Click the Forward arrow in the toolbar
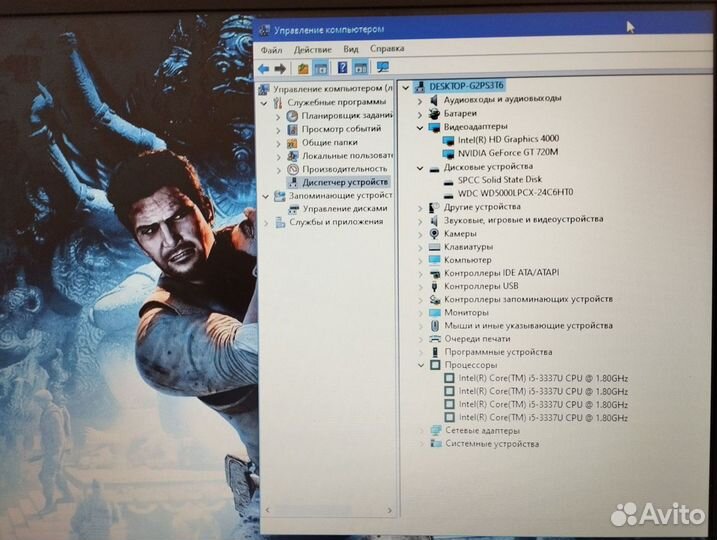 280,69
